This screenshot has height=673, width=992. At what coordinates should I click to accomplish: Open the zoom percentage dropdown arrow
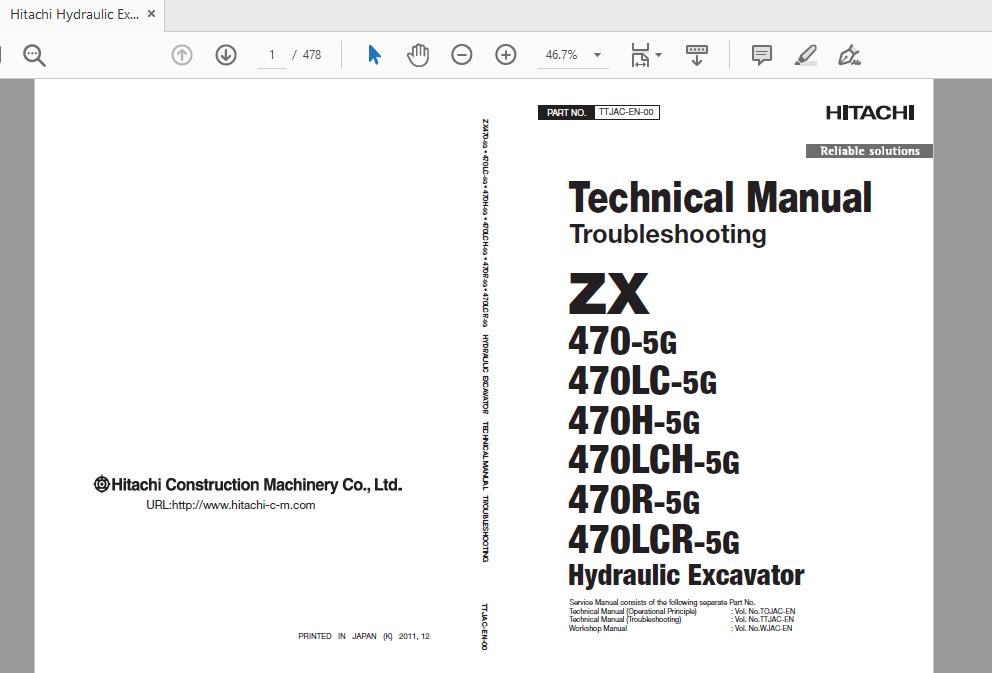tap(597, 55)
